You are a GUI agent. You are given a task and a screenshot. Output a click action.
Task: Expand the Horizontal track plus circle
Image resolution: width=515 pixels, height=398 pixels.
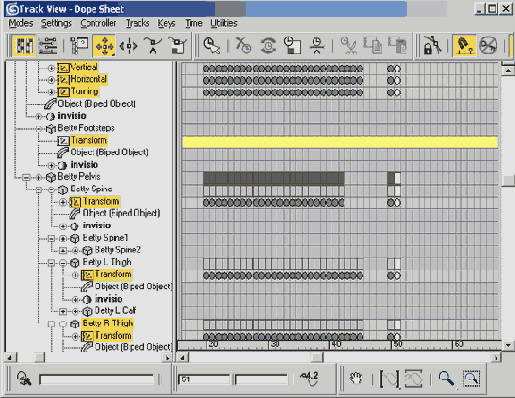point(51,80)
